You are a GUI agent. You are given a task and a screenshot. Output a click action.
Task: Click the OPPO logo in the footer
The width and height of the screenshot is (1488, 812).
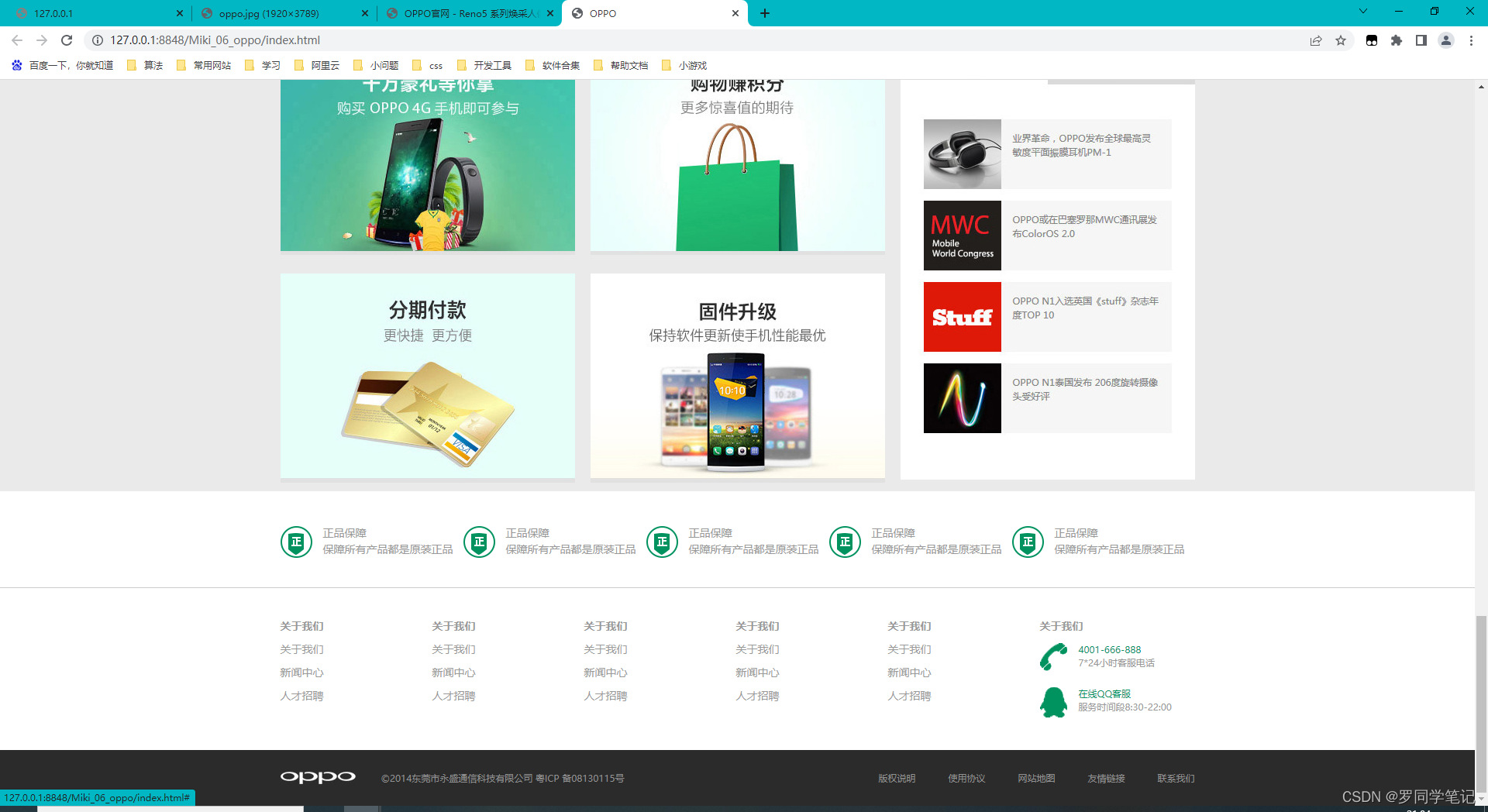(x=317, y=777)
